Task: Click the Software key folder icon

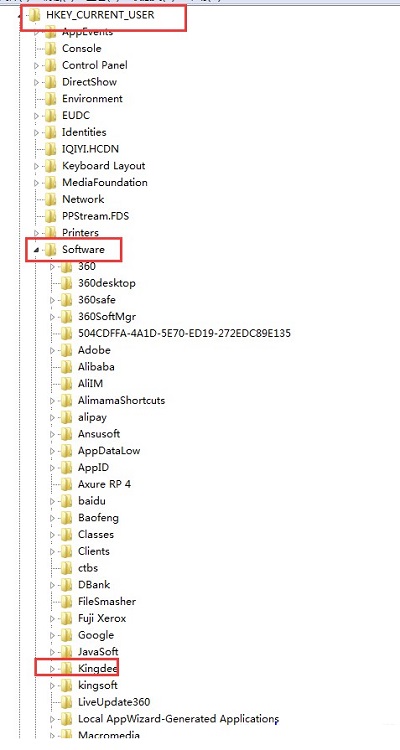Action: (51, 250)
